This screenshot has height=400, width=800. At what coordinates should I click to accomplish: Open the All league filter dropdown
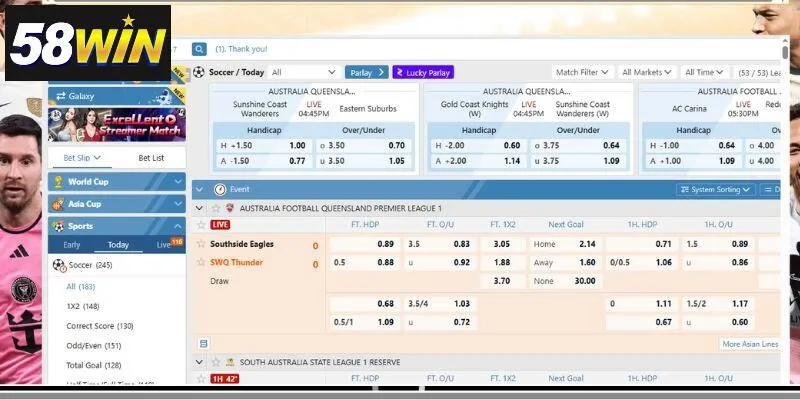coord(304,72)
